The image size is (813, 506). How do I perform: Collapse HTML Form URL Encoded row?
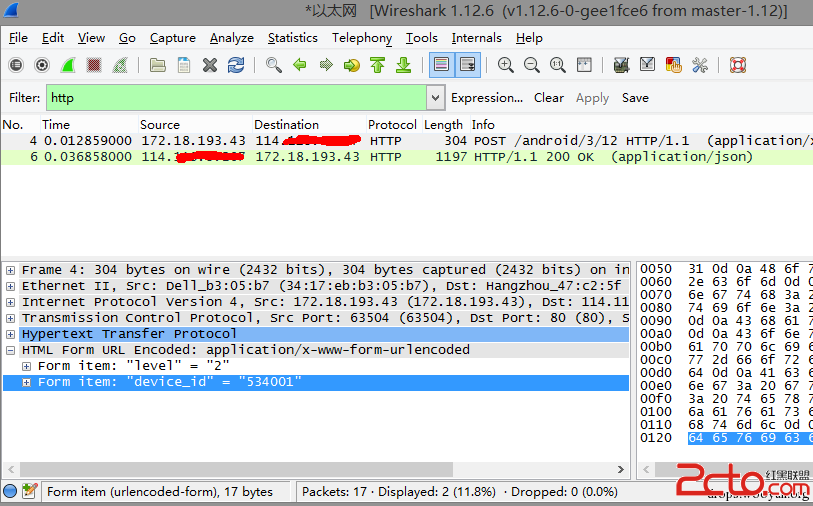click(10, 350)
